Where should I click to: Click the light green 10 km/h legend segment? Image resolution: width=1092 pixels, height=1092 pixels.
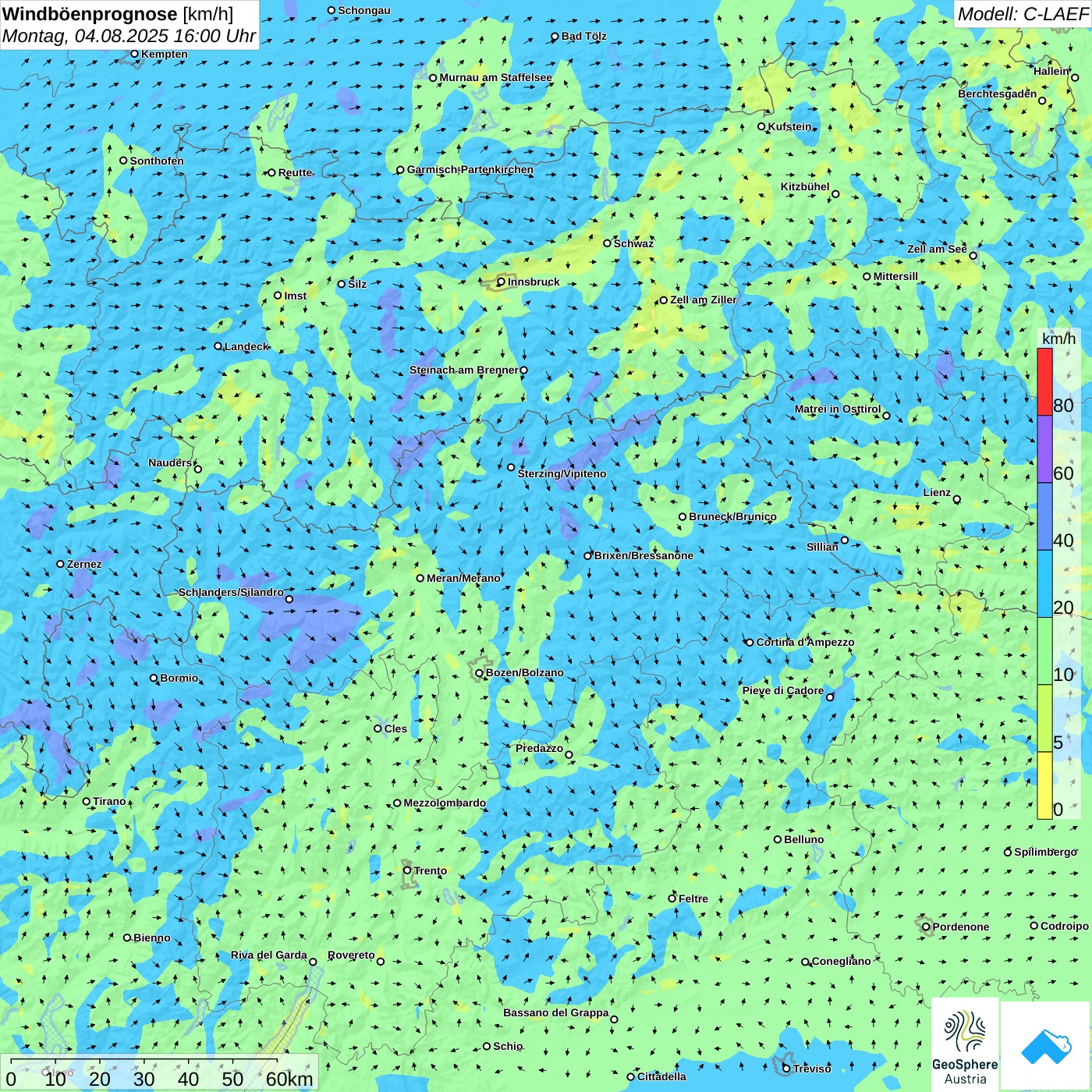1044,651
